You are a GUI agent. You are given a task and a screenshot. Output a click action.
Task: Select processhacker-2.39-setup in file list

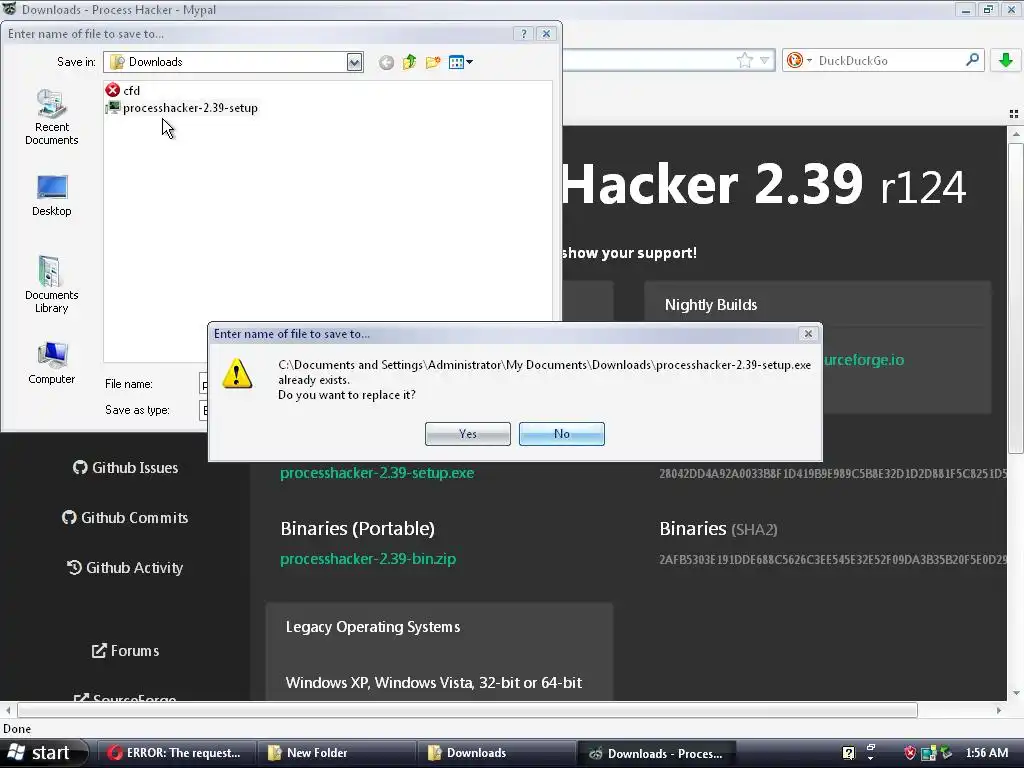pyautogui.click(x=182, y=108)
